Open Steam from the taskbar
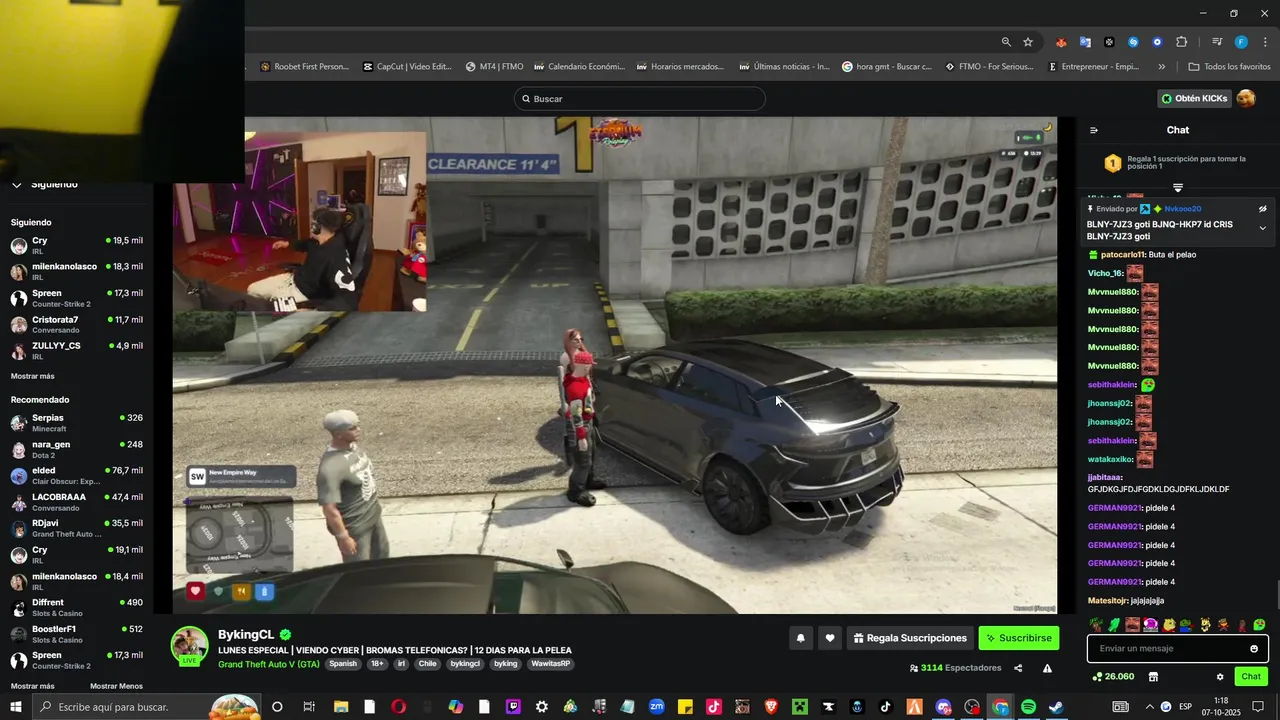 pyautogui.click(x=1056, y=707)
